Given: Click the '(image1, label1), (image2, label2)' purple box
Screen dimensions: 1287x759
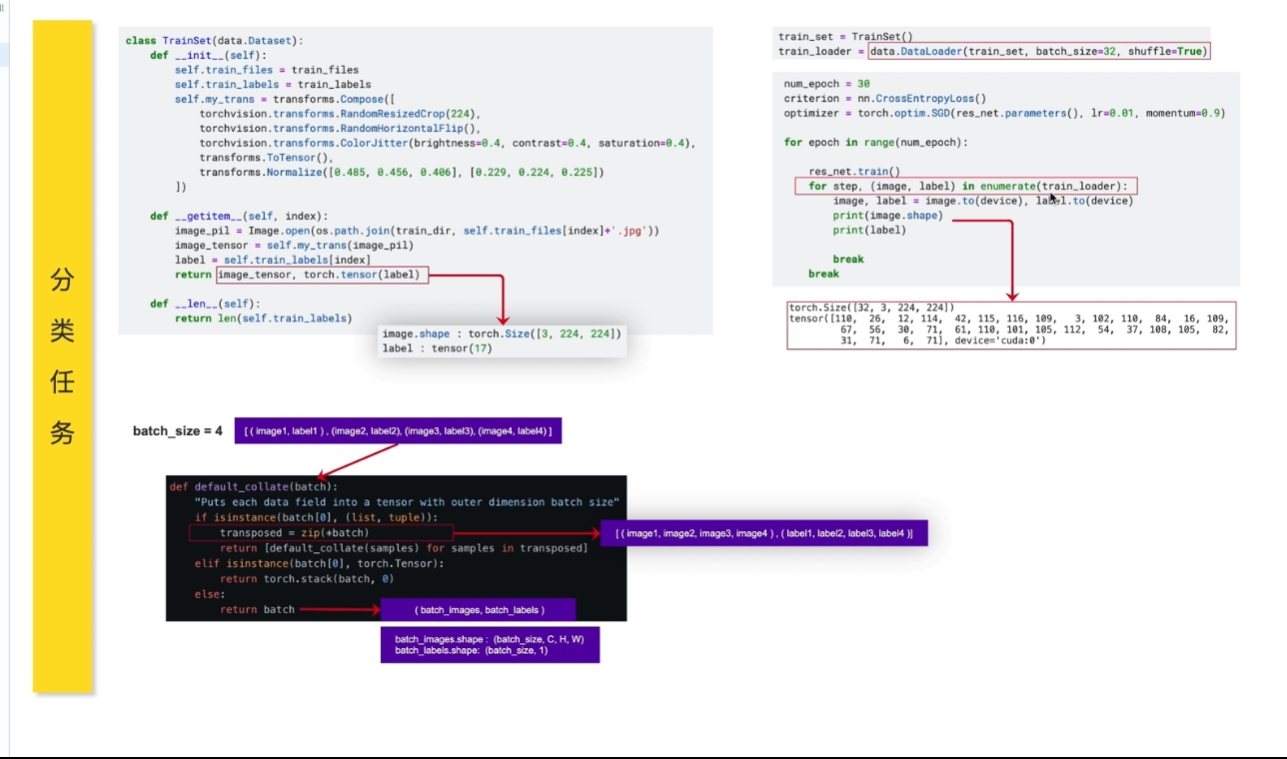Looking at the screenshot, I should tap(398, 432).
